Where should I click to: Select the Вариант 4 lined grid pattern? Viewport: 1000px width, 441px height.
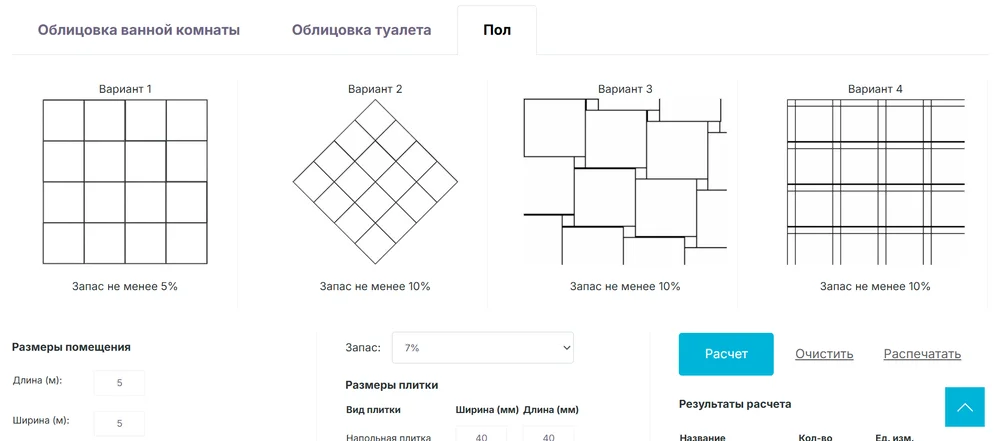pos(875,182)
